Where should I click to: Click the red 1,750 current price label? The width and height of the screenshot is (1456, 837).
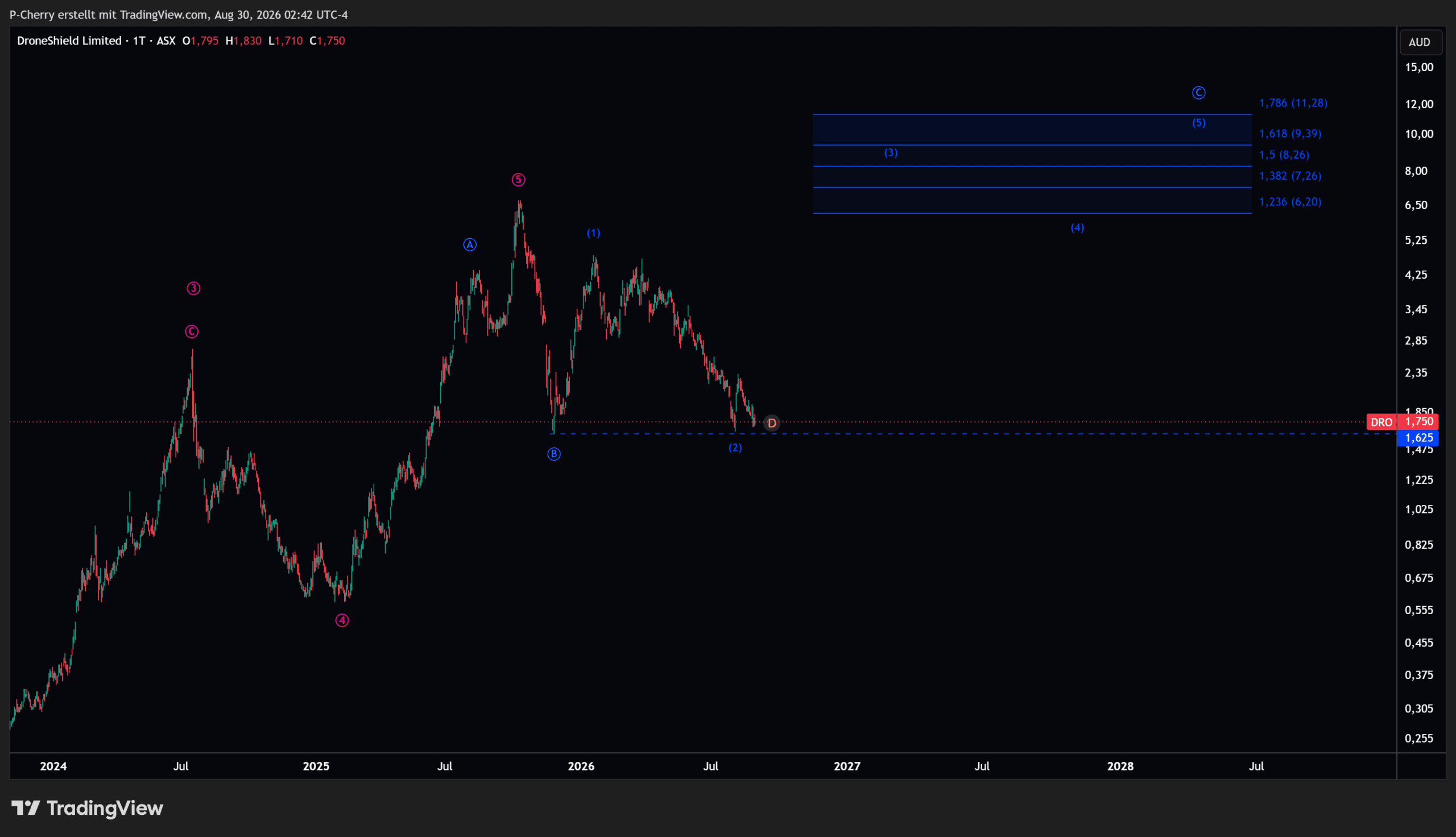point(1419,421)
